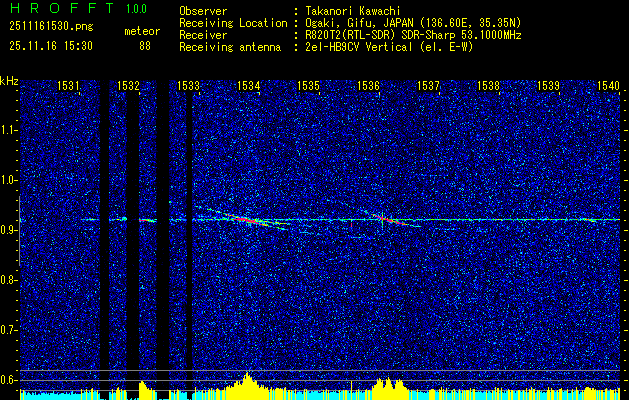Click the red meteor echo near 1534
Viewport: 629px width, 400px height.
point(246,219)
